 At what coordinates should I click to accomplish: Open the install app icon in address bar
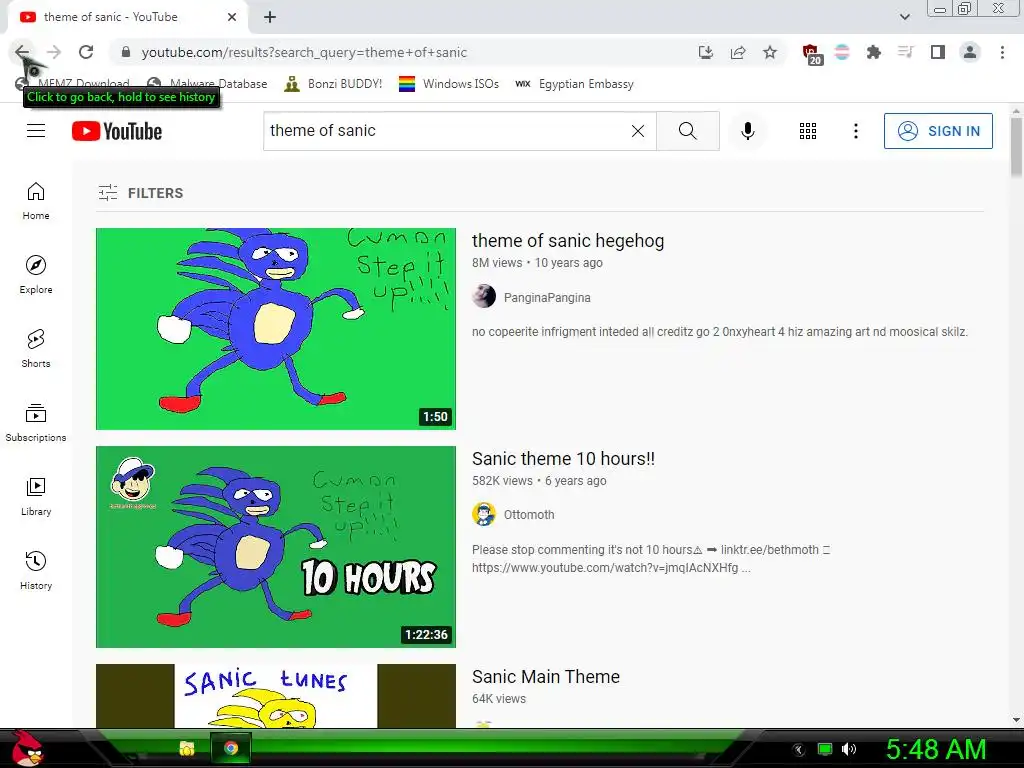pyautogui.click(x=706, y=52)
